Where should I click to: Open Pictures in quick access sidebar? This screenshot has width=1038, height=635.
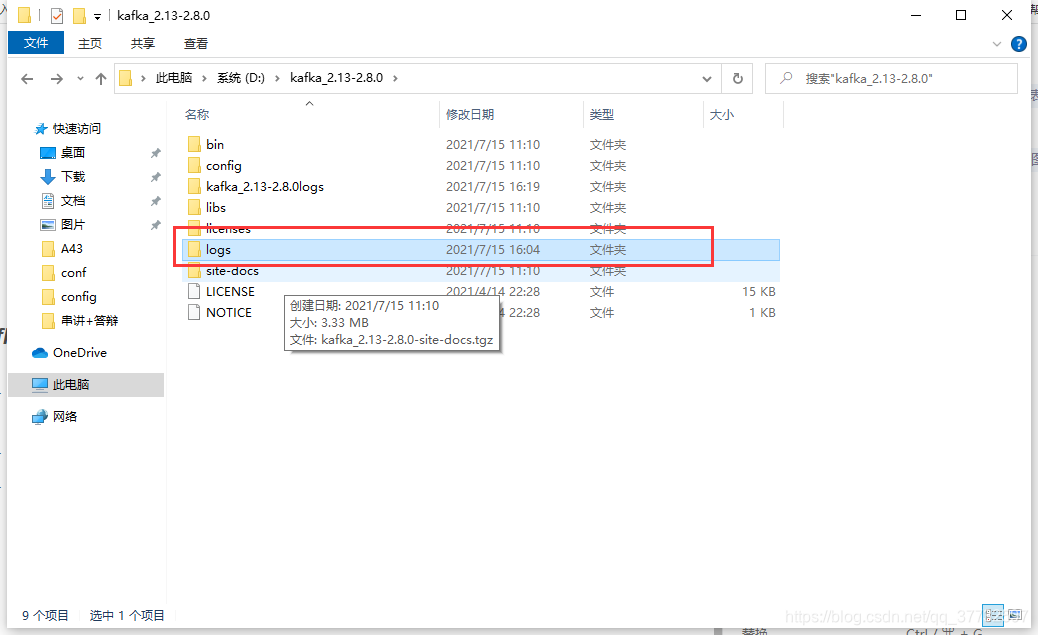pyautogui.click(x=63, y=224)
